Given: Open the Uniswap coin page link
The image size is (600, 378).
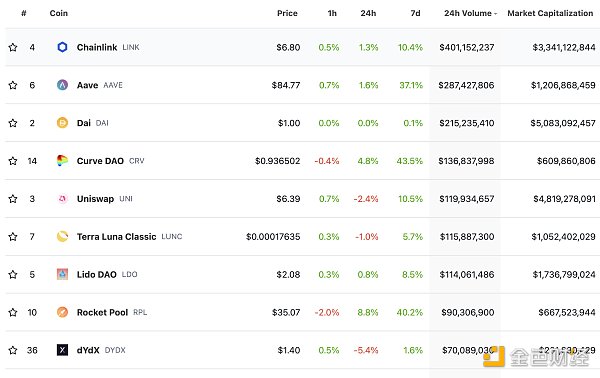Looking at the screenshot, I should click(95, 199).
